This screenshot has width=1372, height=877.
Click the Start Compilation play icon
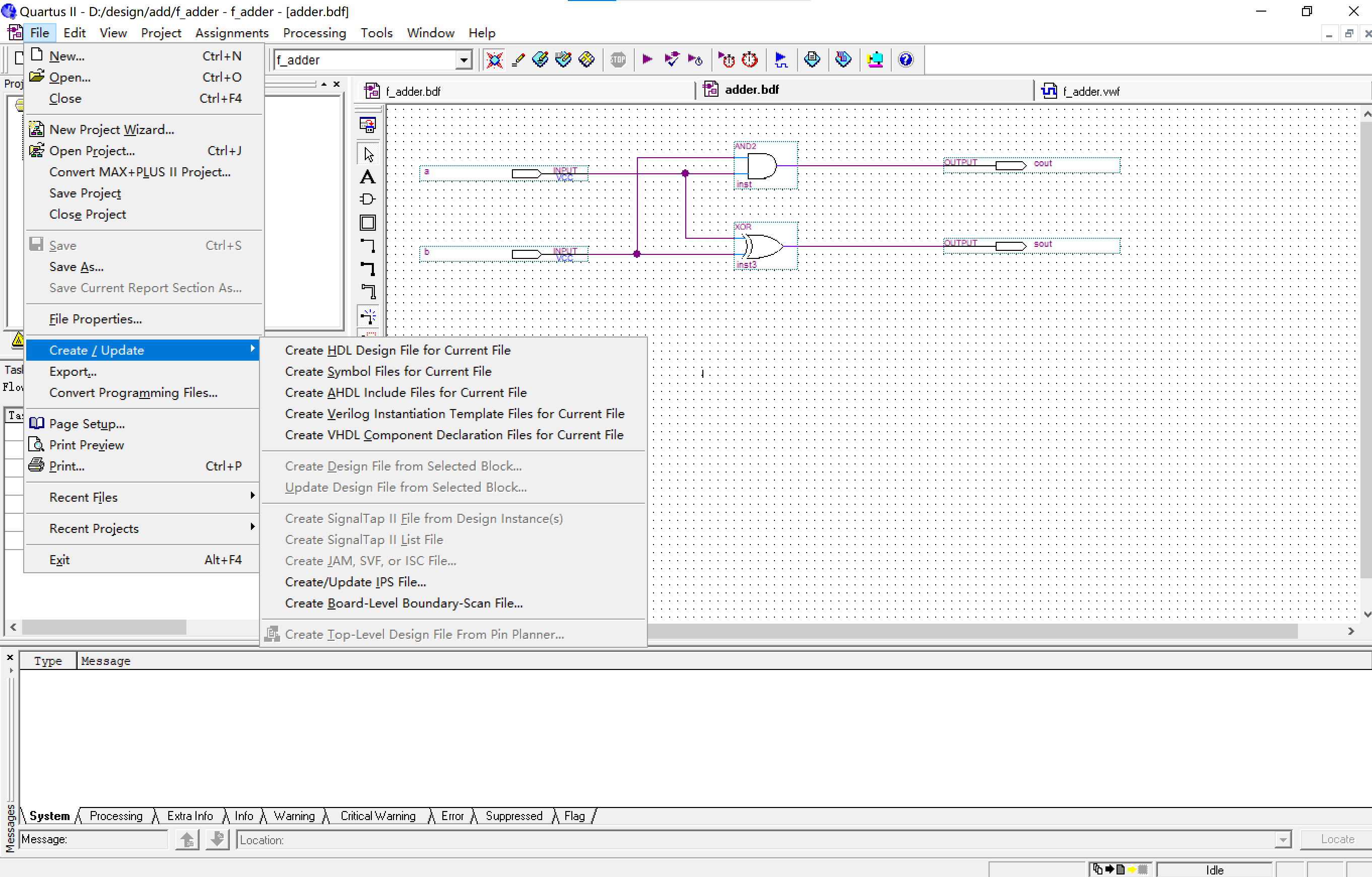647,59
